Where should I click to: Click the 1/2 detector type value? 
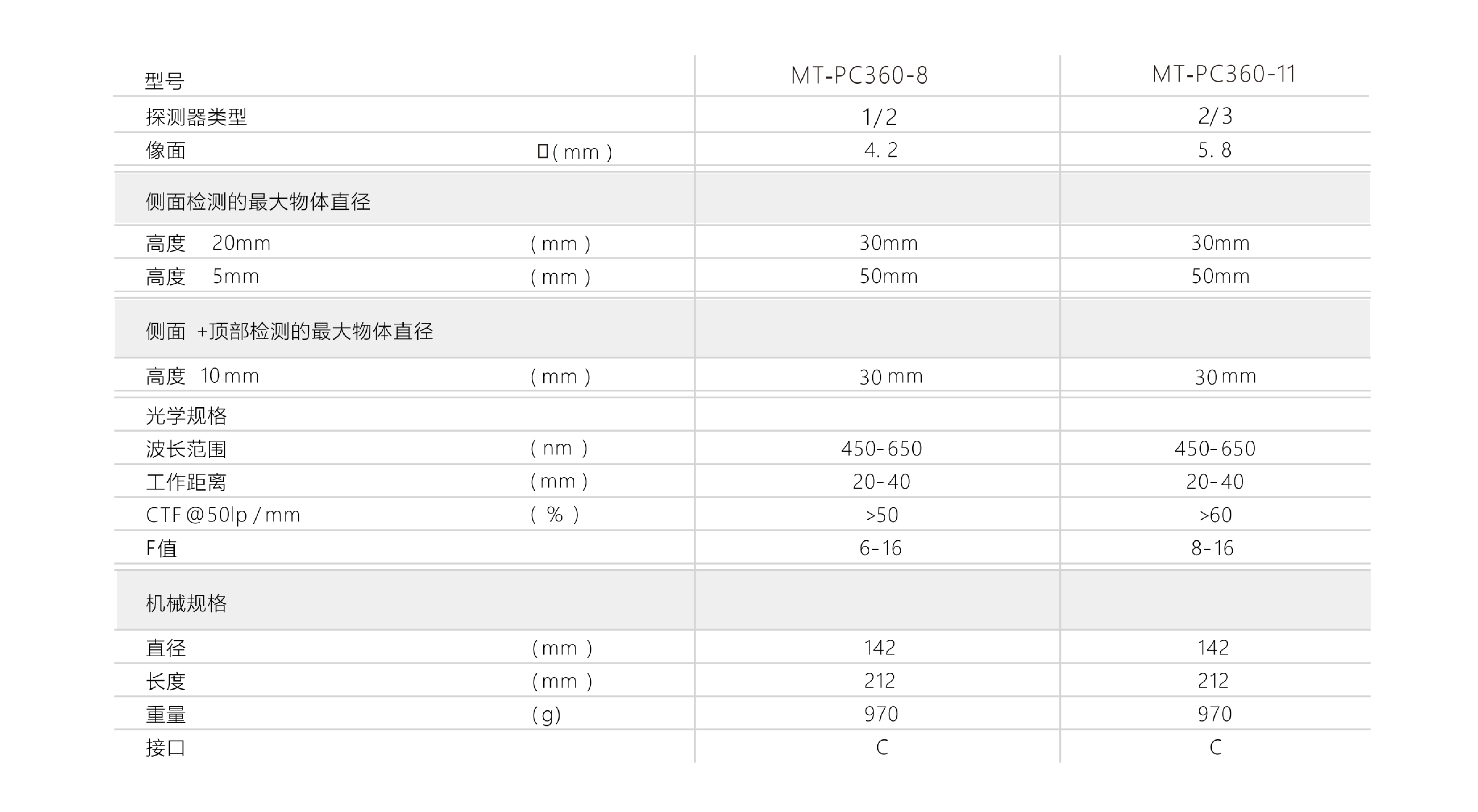coord(879,117)
